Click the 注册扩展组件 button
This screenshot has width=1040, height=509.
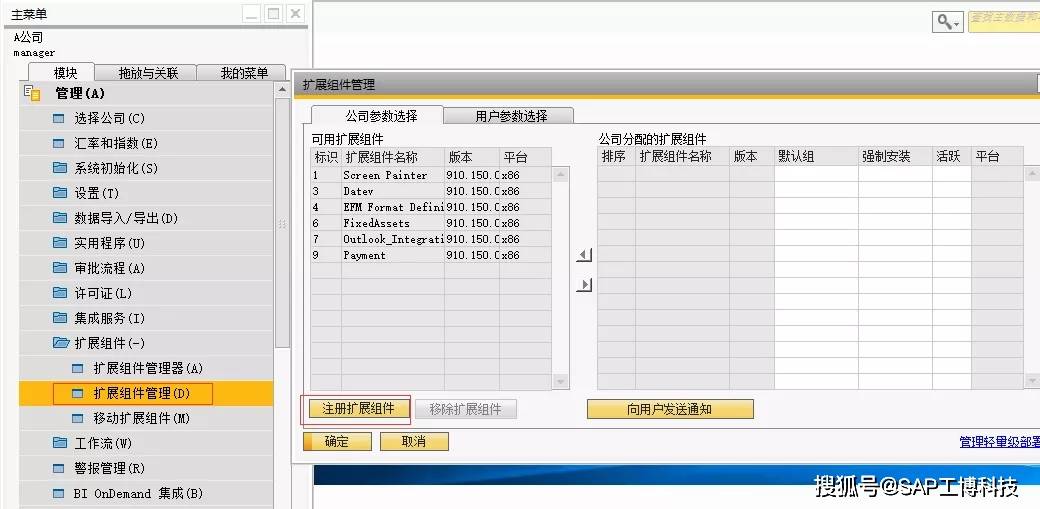(x=358, y=409)
